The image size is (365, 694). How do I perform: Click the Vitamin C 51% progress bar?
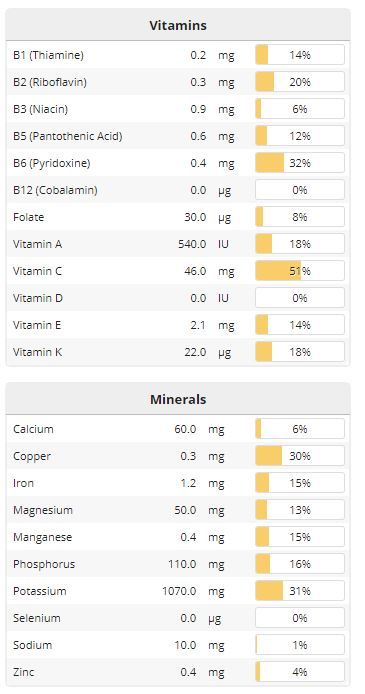coord(300,271)
